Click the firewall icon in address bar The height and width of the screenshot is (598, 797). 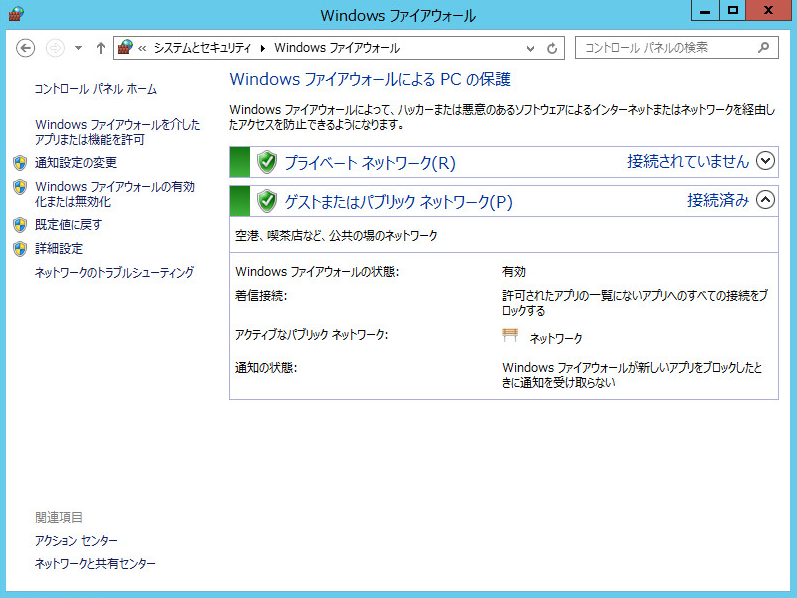(x=125, y=48)
